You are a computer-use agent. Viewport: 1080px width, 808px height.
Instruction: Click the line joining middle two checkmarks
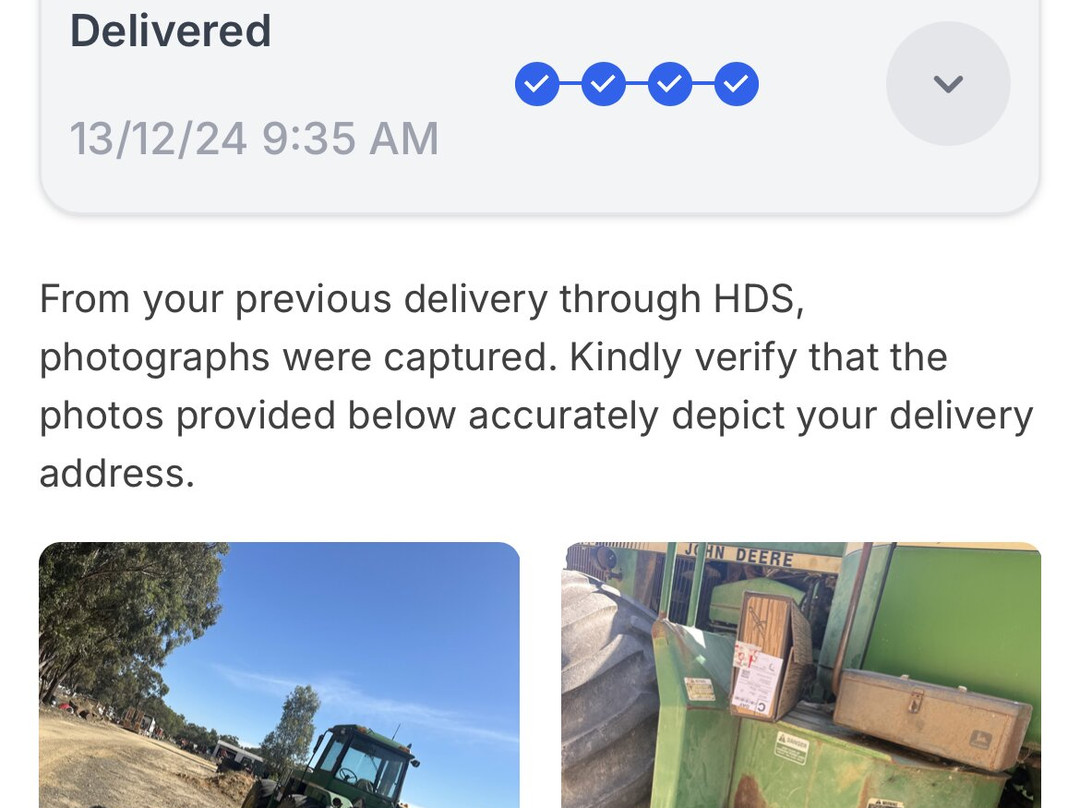click(x=637, y=83)
